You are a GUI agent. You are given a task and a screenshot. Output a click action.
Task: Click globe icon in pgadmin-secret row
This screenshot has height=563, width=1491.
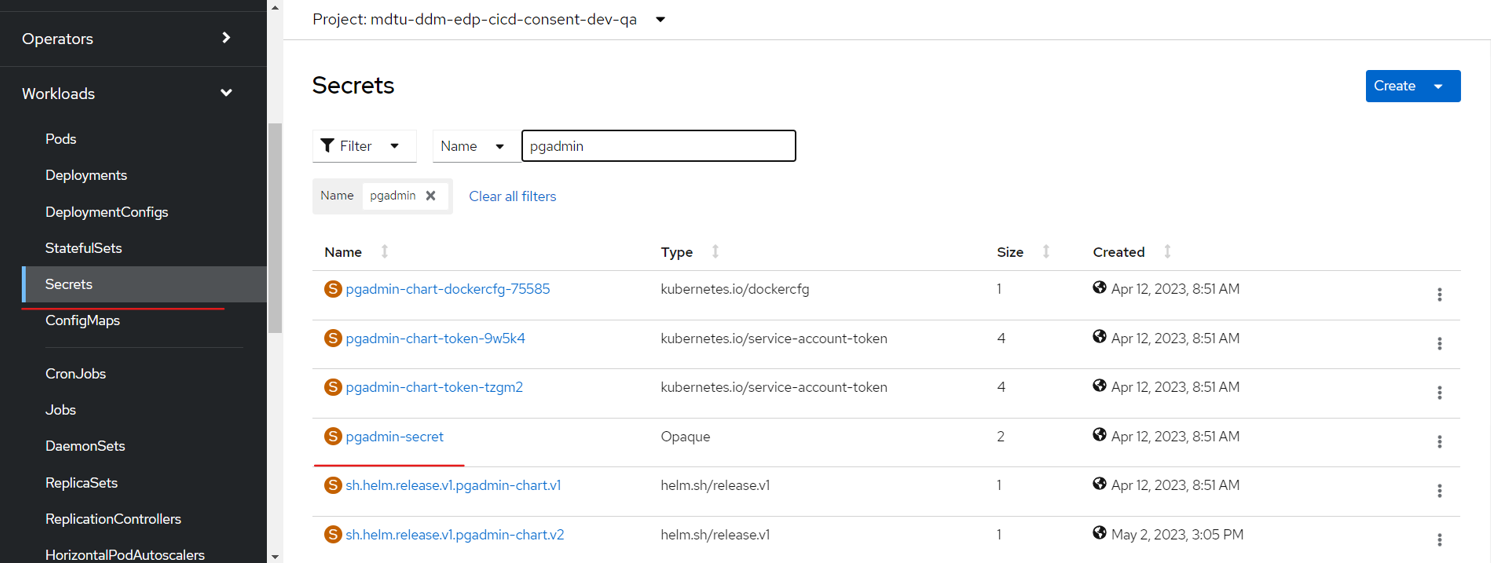pos(1100,435)
